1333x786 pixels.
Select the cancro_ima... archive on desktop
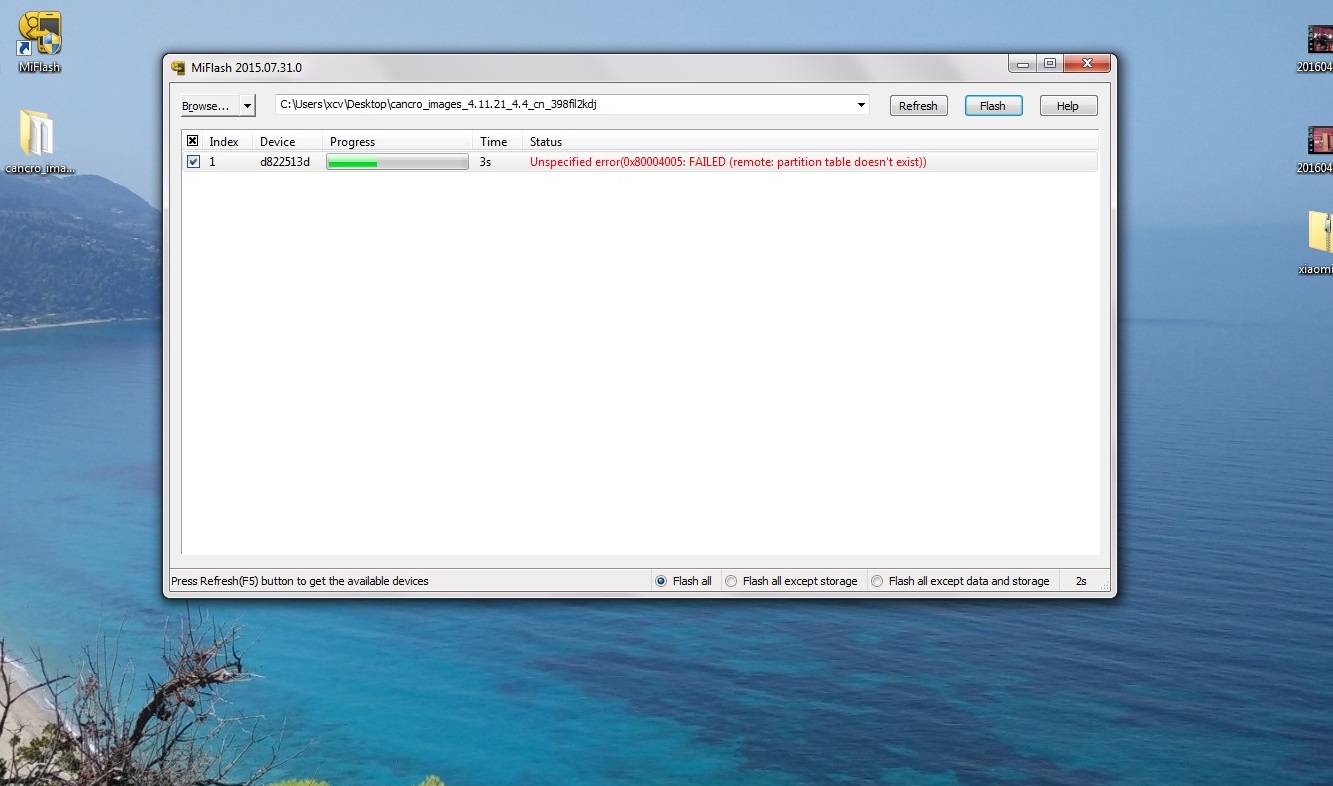pyautogui.click(x=38, y=135)
